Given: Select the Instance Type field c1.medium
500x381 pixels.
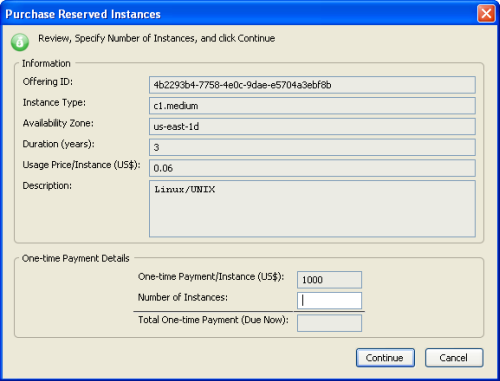Looking at the screenshot, I should 312,106.
